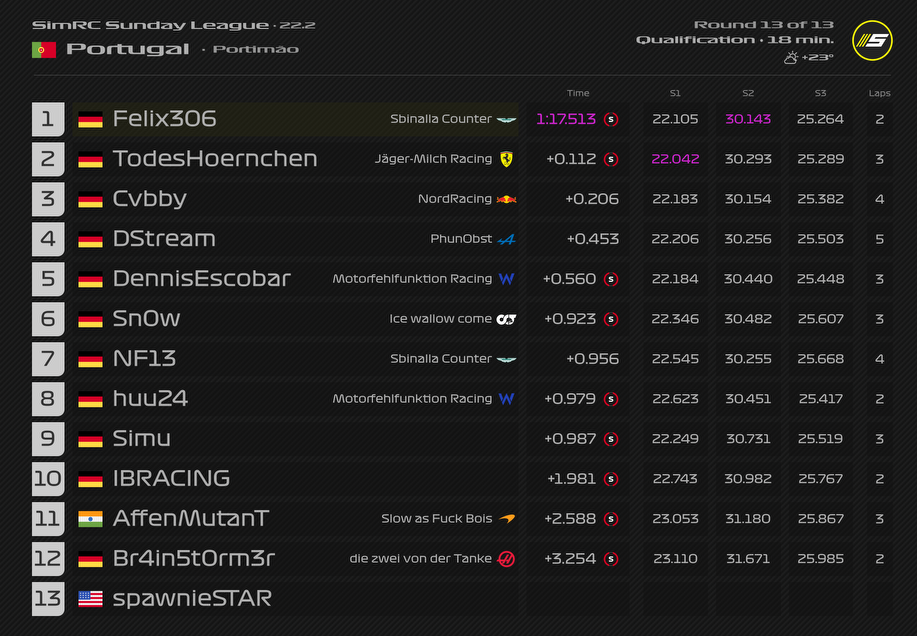Click the soft tyre icon in Felix306's row
Screen dimensions: 917x636
[611, 119]
